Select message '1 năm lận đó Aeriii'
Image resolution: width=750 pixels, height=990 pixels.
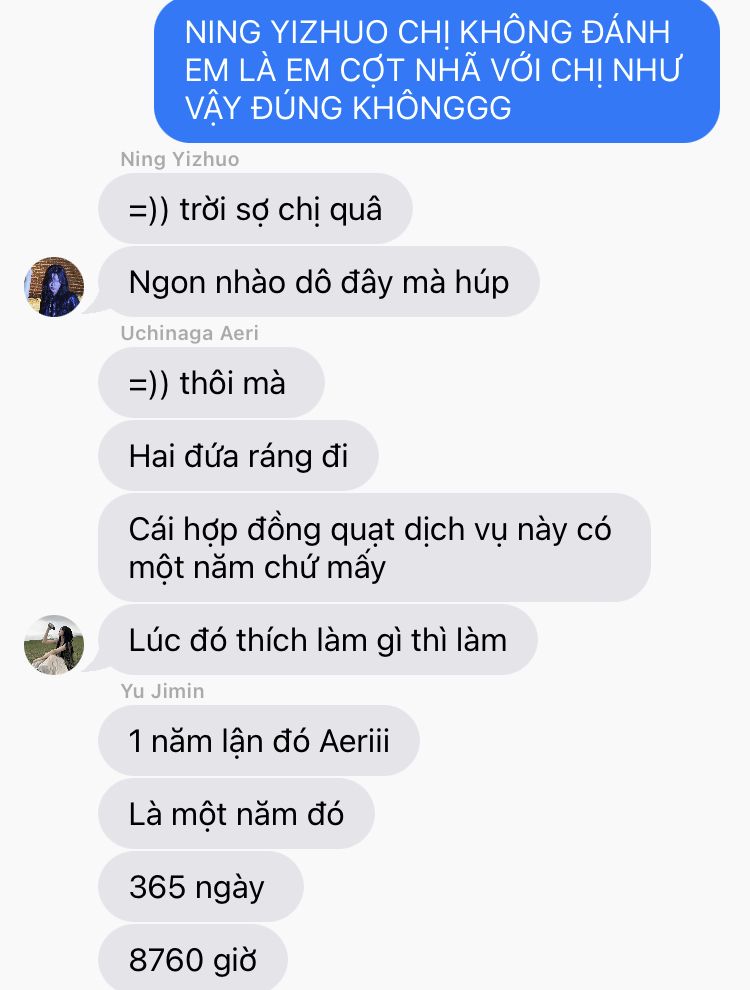[x=259, y=741]
